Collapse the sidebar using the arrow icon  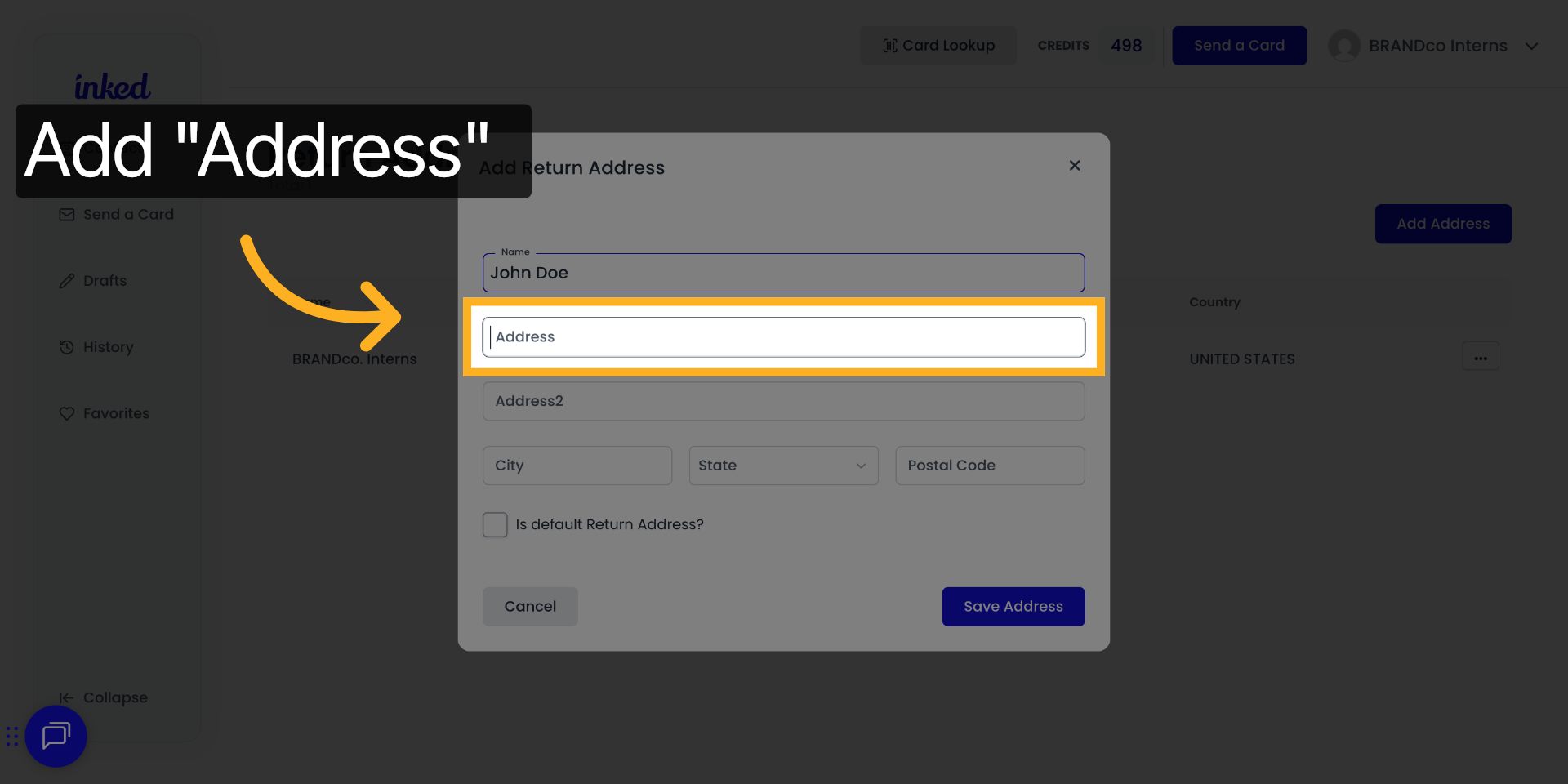click(67, 697)
